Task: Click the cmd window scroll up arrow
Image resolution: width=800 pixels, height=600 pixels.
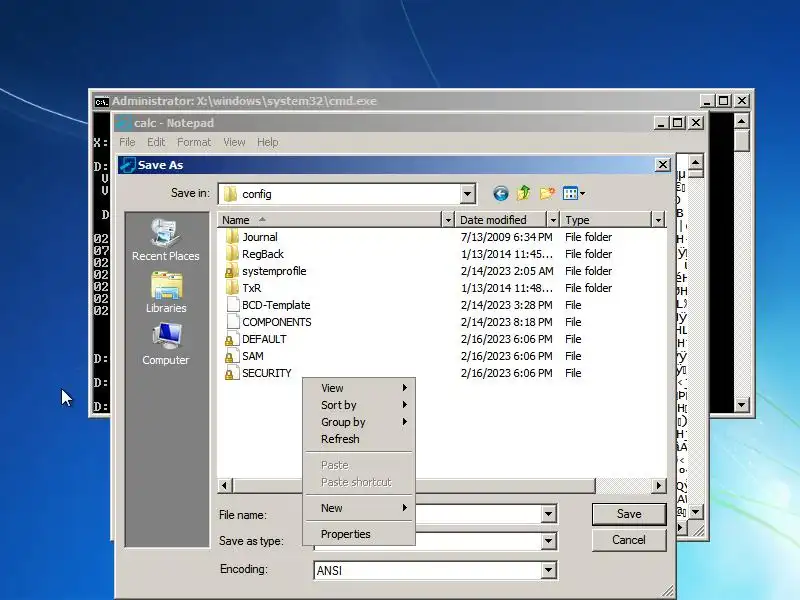Action: pyautogui.click(x=741, y=121)
